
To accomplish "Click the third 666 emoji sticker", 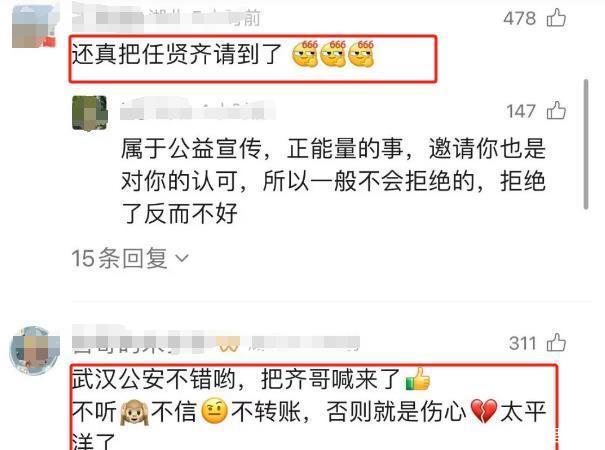I will 361,54.
